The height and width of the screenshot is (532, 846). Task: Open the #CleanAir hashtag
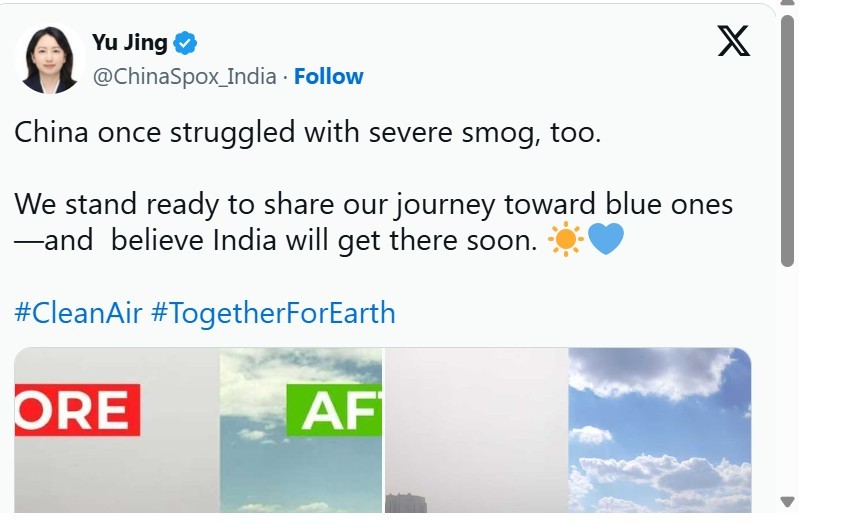coord(78,314)
